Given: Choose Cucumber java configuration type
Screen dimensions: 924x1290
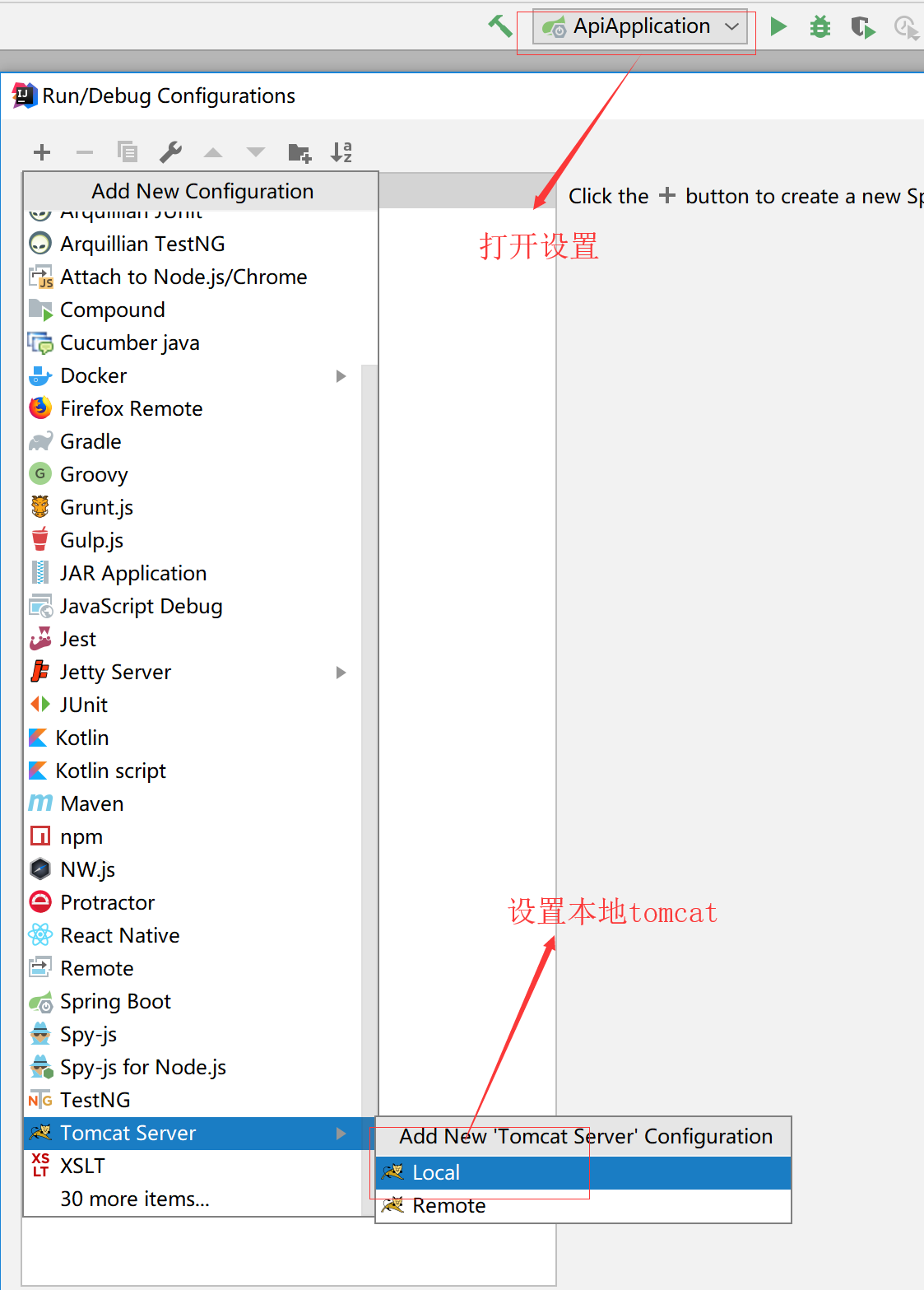Looking at the screenshot, I should point(193,342).
